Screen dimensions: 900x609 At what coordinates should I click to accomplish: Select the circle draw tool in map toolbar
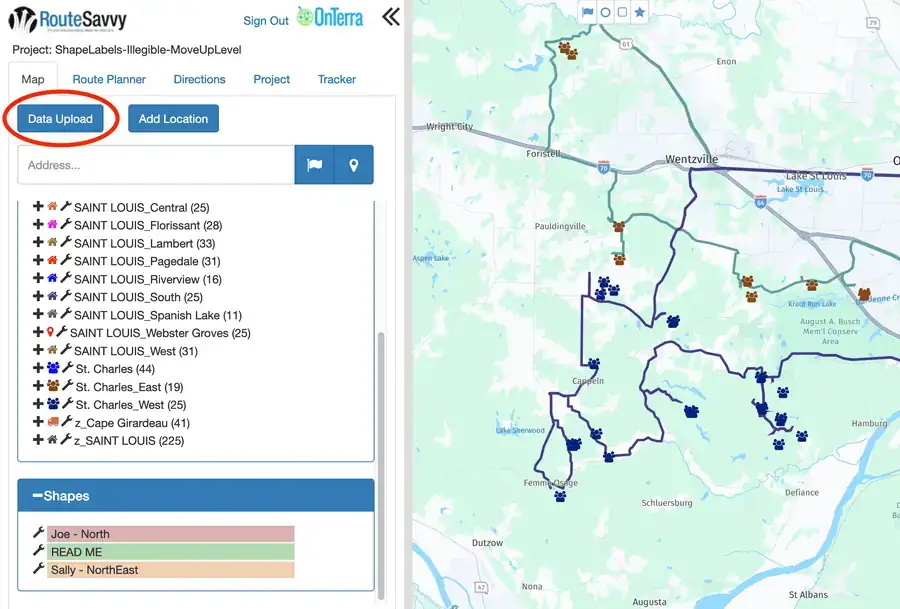pos(605,12)
